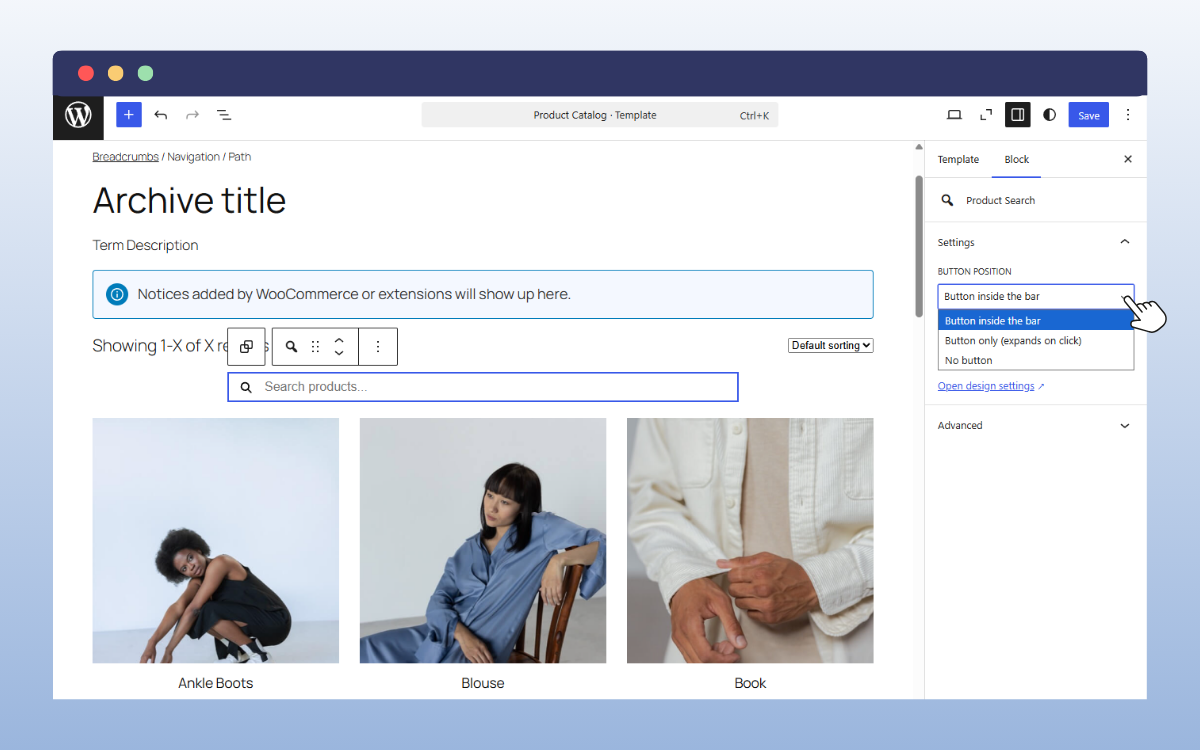Click the 'Showing 1-X of X' results text
The width and height of the screenshot is (1200, 750).
(x=160, y=346)
